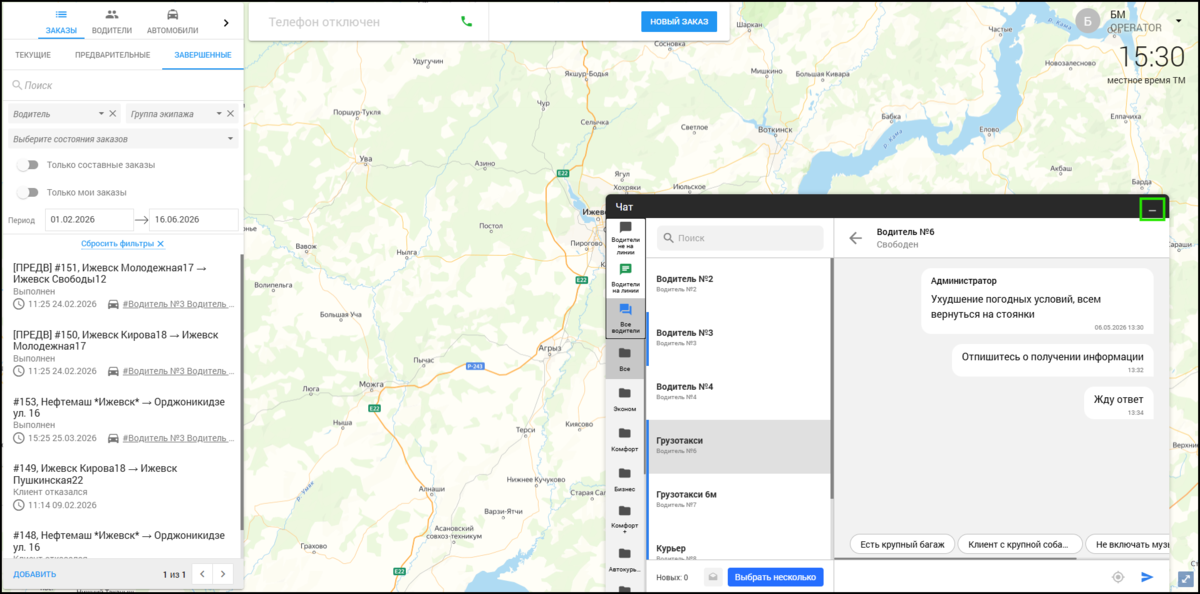The image size is (1200, 594).
Task: Select the ТЕКУЩИЕ orders tab
Action: pyautogui.click(x=33, y=55)
